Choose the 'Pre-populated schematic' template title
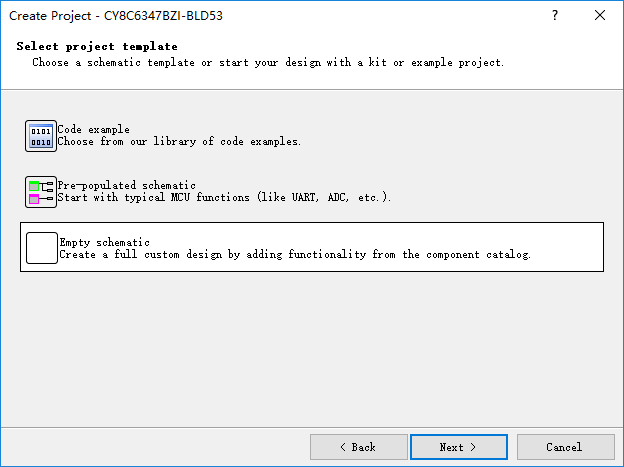The image size is (624, 467). tap(127, 186)
